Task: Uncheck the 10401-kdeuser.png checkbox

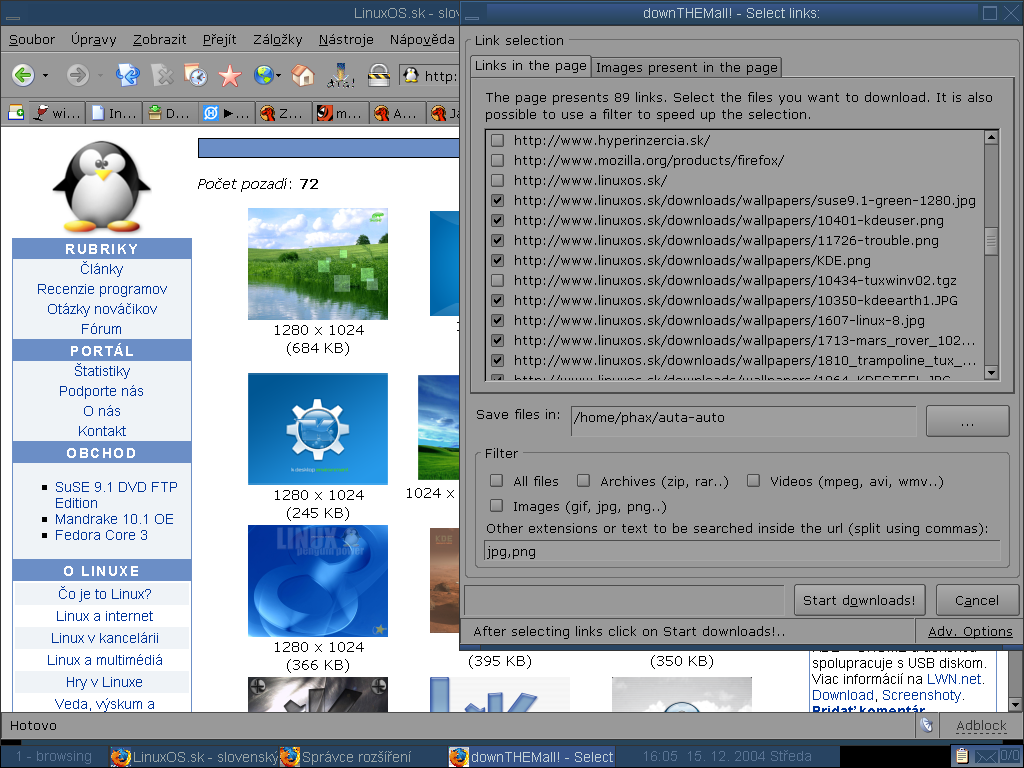Action: pos(498,220)
